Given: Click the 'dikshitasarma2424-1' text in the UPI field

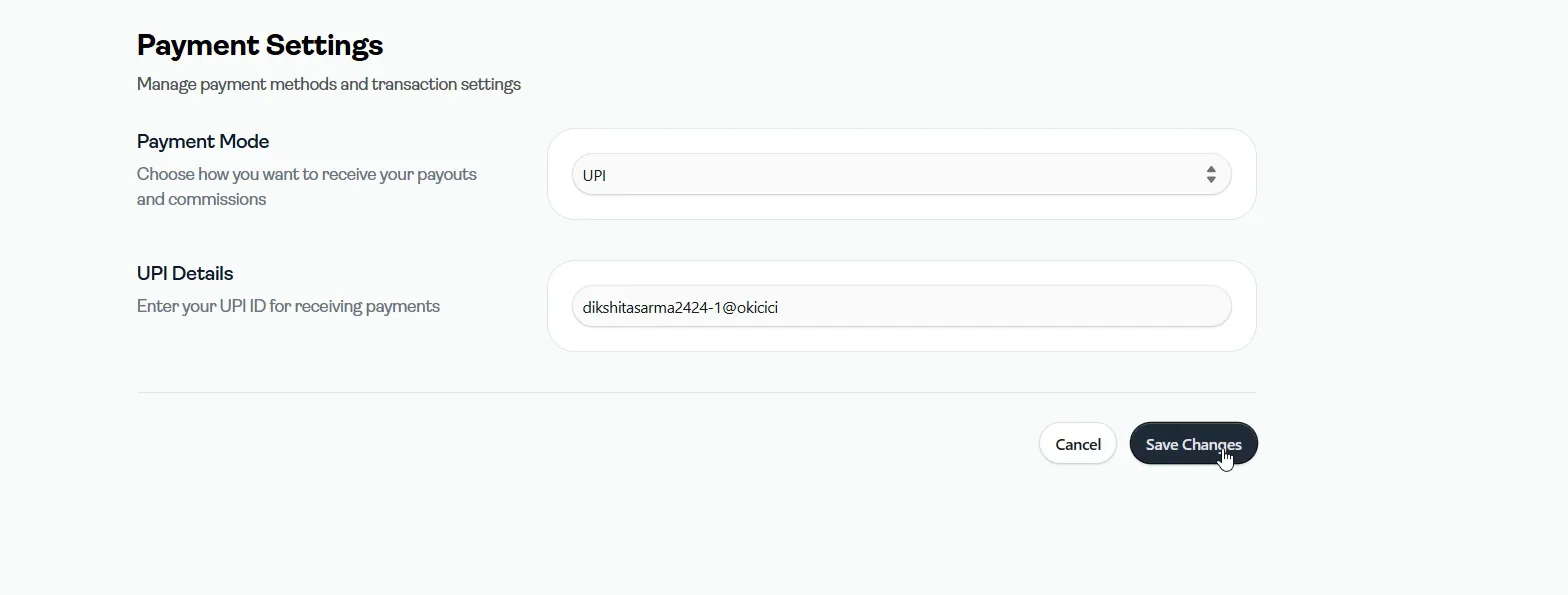Looking at the screenshot, I should (651, 308).
